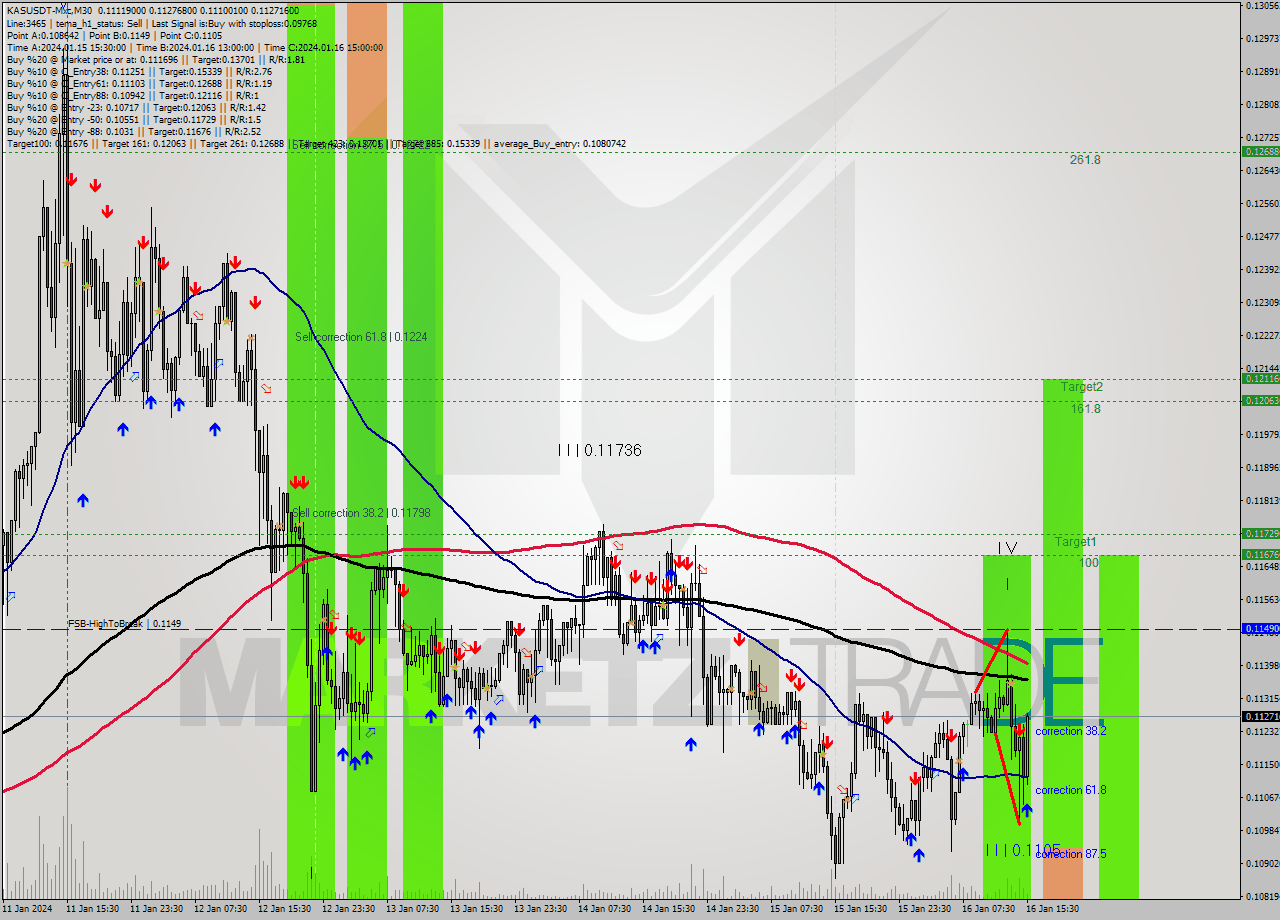Click the 'average_Buy_entry: 0.1080742' text
Viewport: 1280px width, 920px height.
pyautogui.click(x=559, y=144)
